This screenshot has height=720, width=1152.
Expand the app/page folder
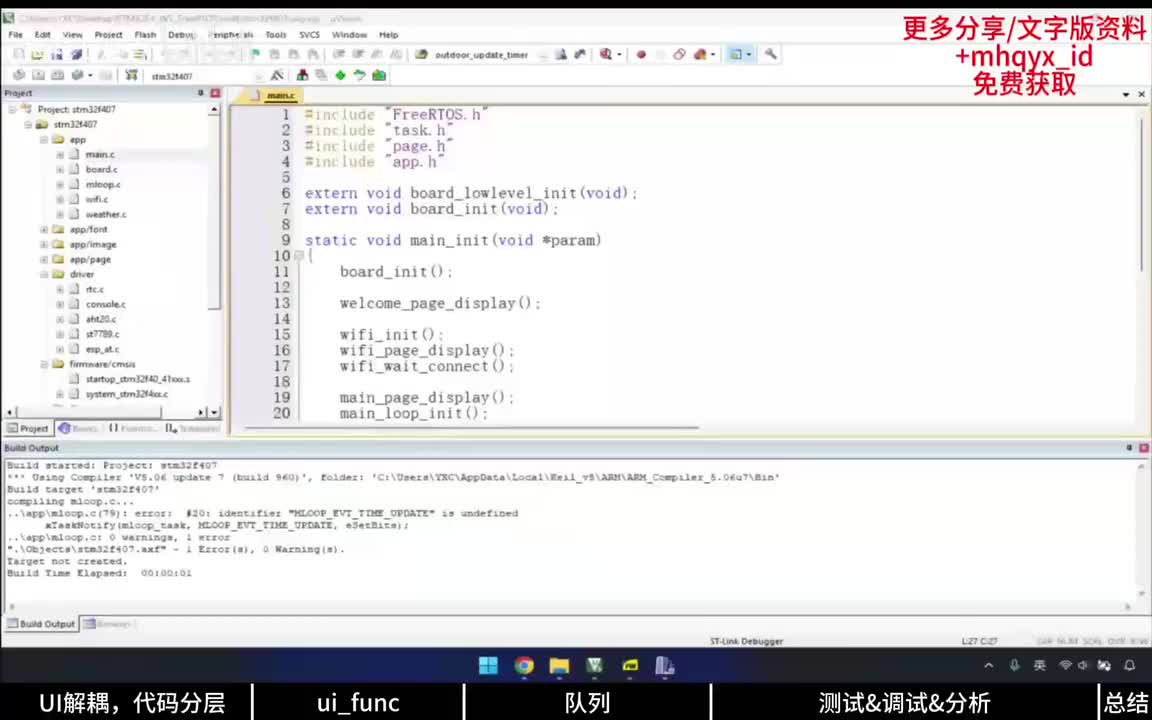[x=44, y=259]
